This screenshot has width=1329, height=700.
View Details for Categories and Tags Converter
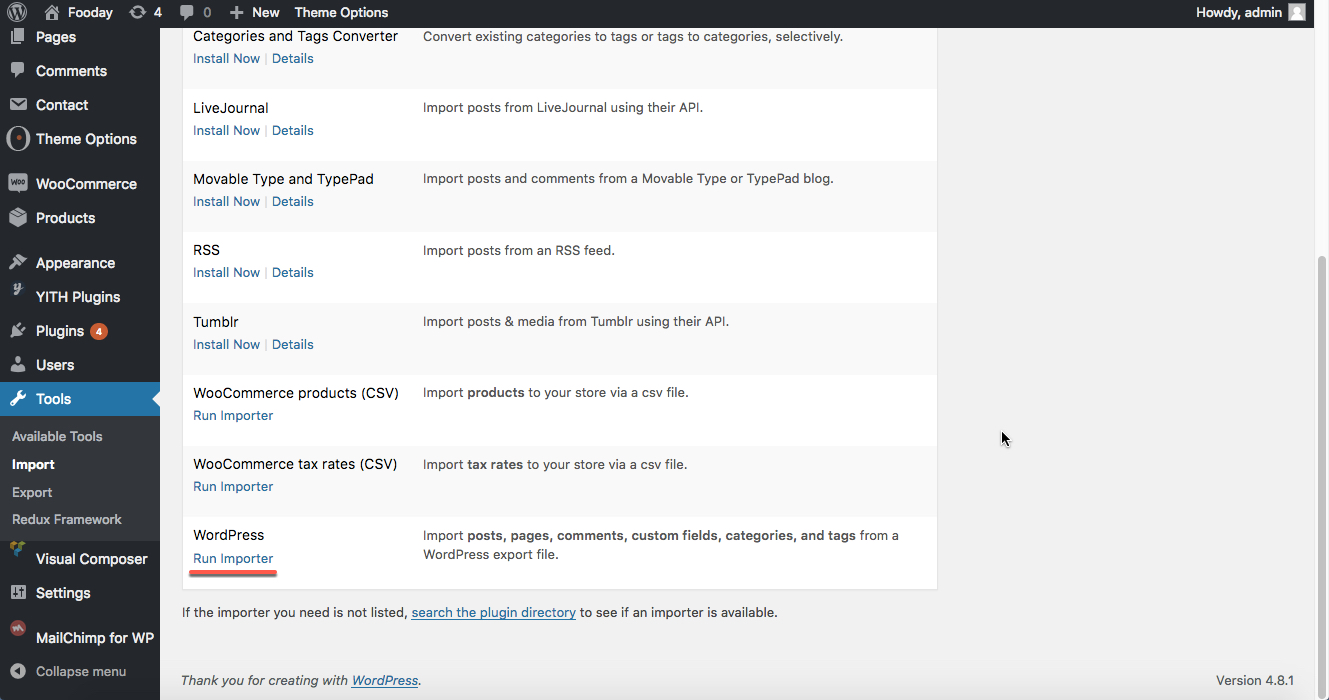pos(293,58)
